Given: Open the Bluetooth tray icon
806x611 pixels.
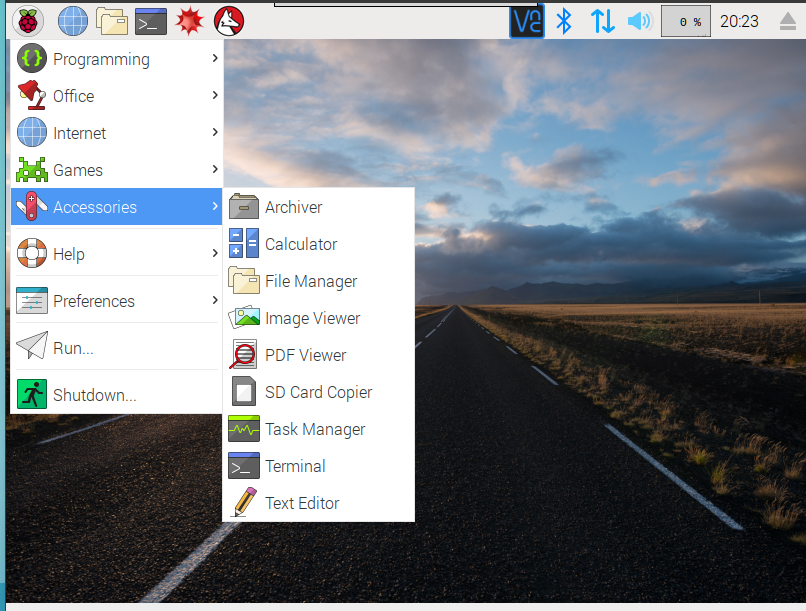Looking at the screenshot, I should click(x=564, y=21).
